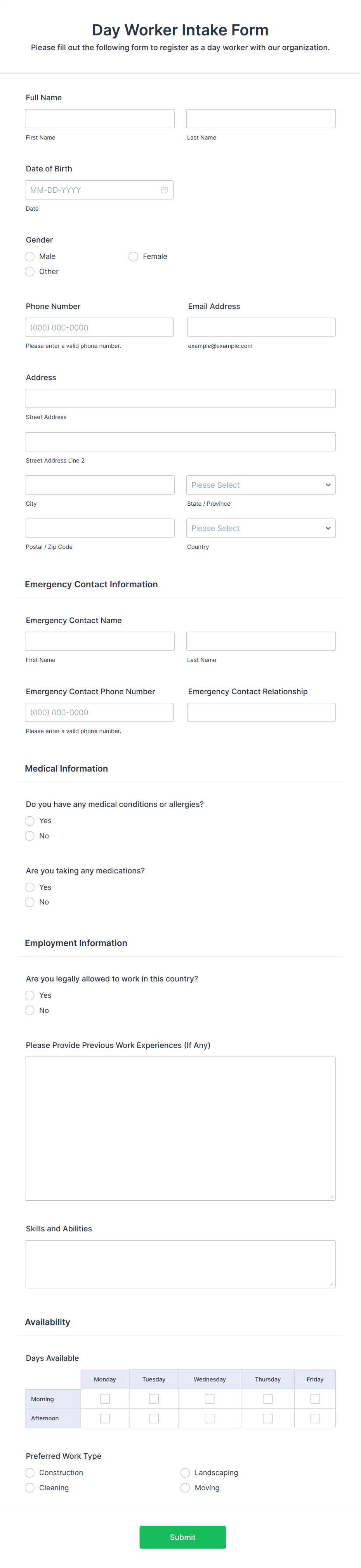Viewport: 361px width, 1568px height.
Task: Open the date picker calendar icon
Action: (164, 189)
